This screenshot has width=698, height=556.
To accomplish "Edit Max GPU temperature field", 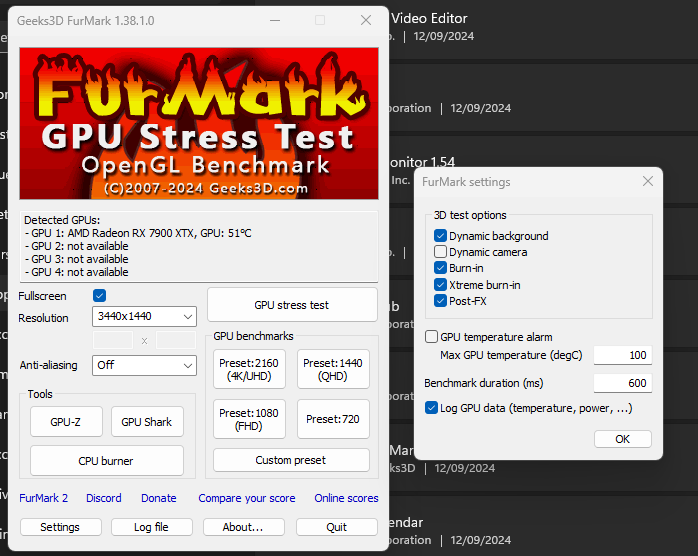I will (x=623, y=355).
